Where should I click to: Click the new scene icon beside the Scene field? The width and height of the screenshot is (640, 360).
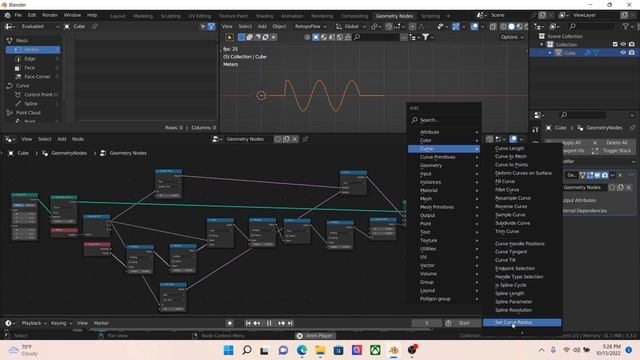542,15
